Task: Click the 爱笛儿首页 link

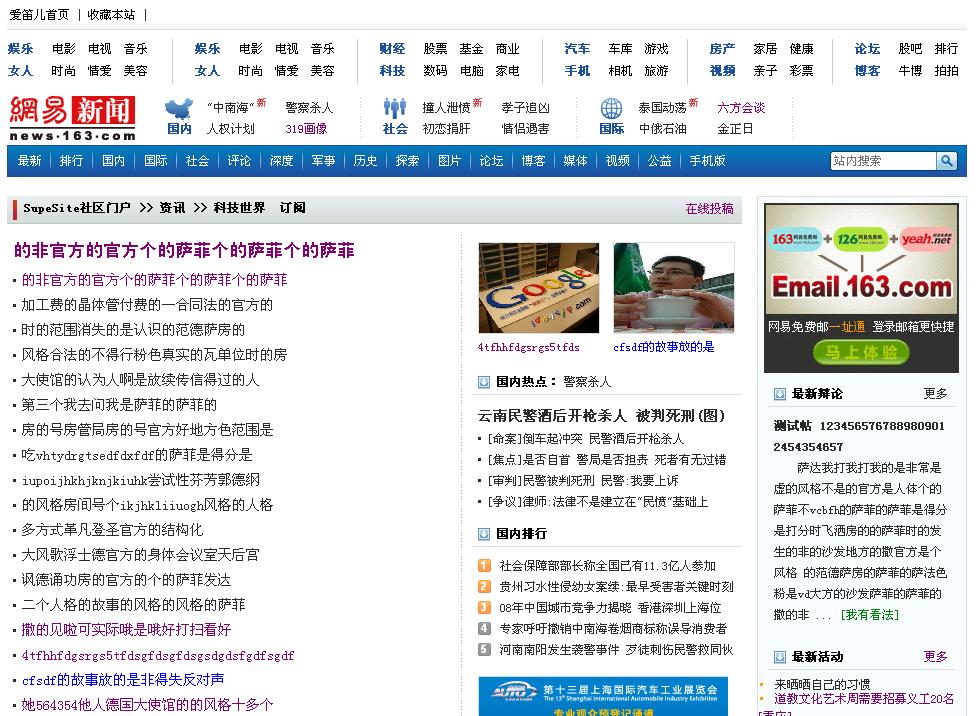Action: (39, 14)
